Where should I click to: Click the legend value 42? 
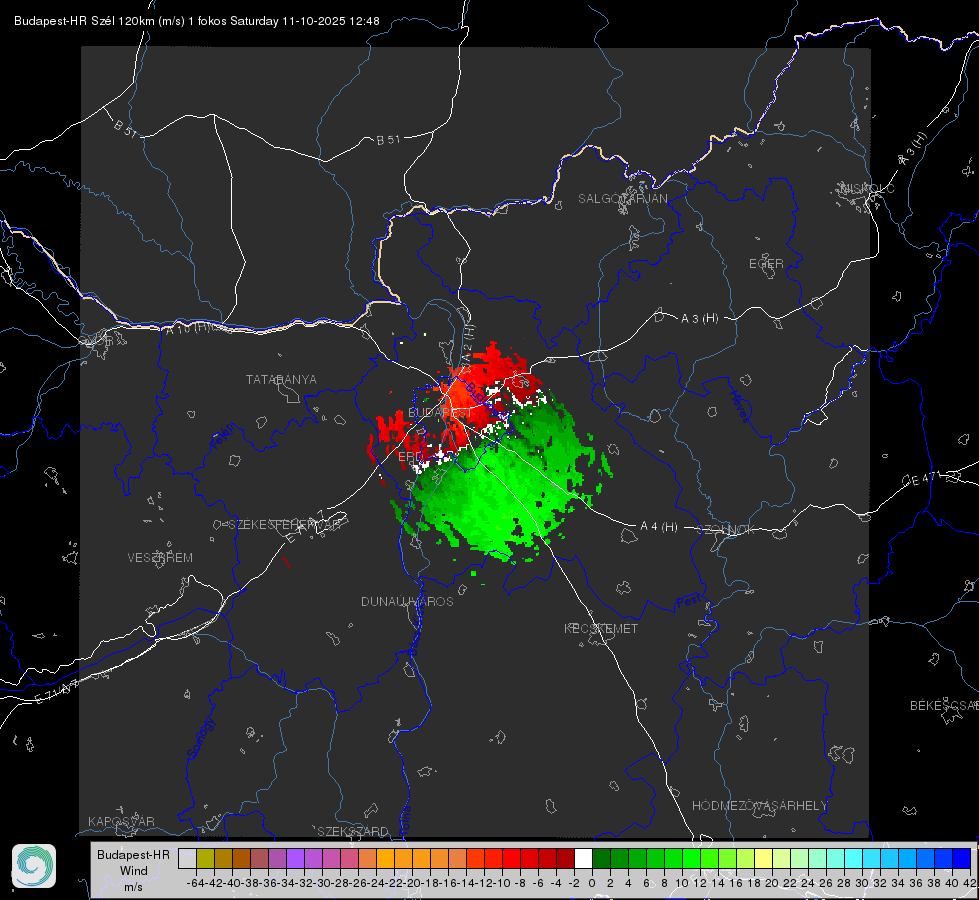970,883
